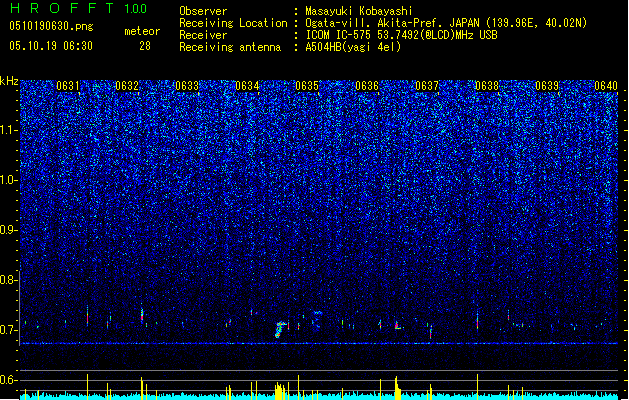Click the 0639 time marker

coord(547,86)
